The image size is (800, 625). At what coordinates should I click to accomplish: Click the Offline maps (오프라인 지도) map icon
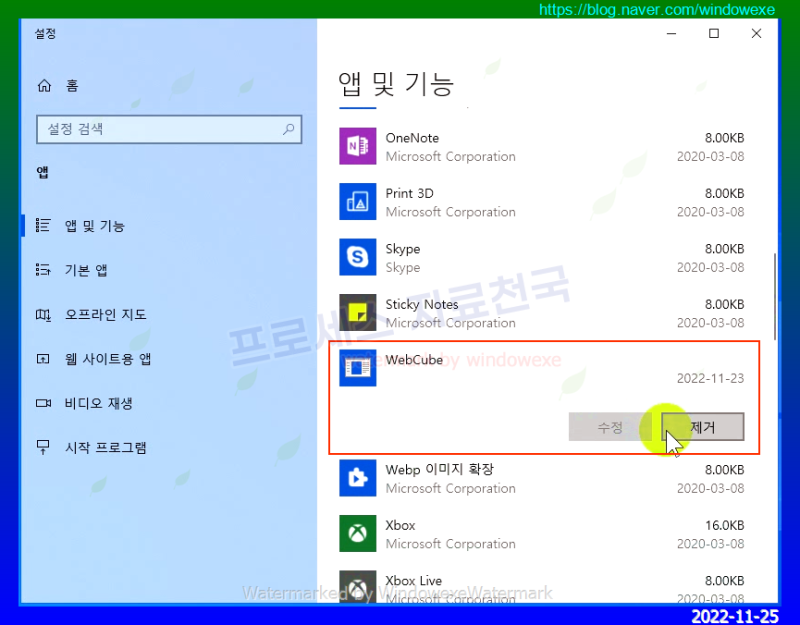click(x=43, y=315)
